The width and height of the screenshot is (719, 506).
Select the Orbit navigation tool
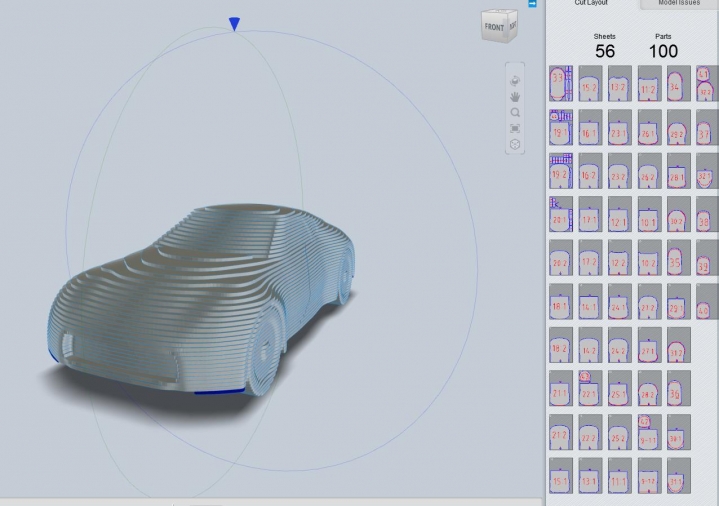coord(515,80)
